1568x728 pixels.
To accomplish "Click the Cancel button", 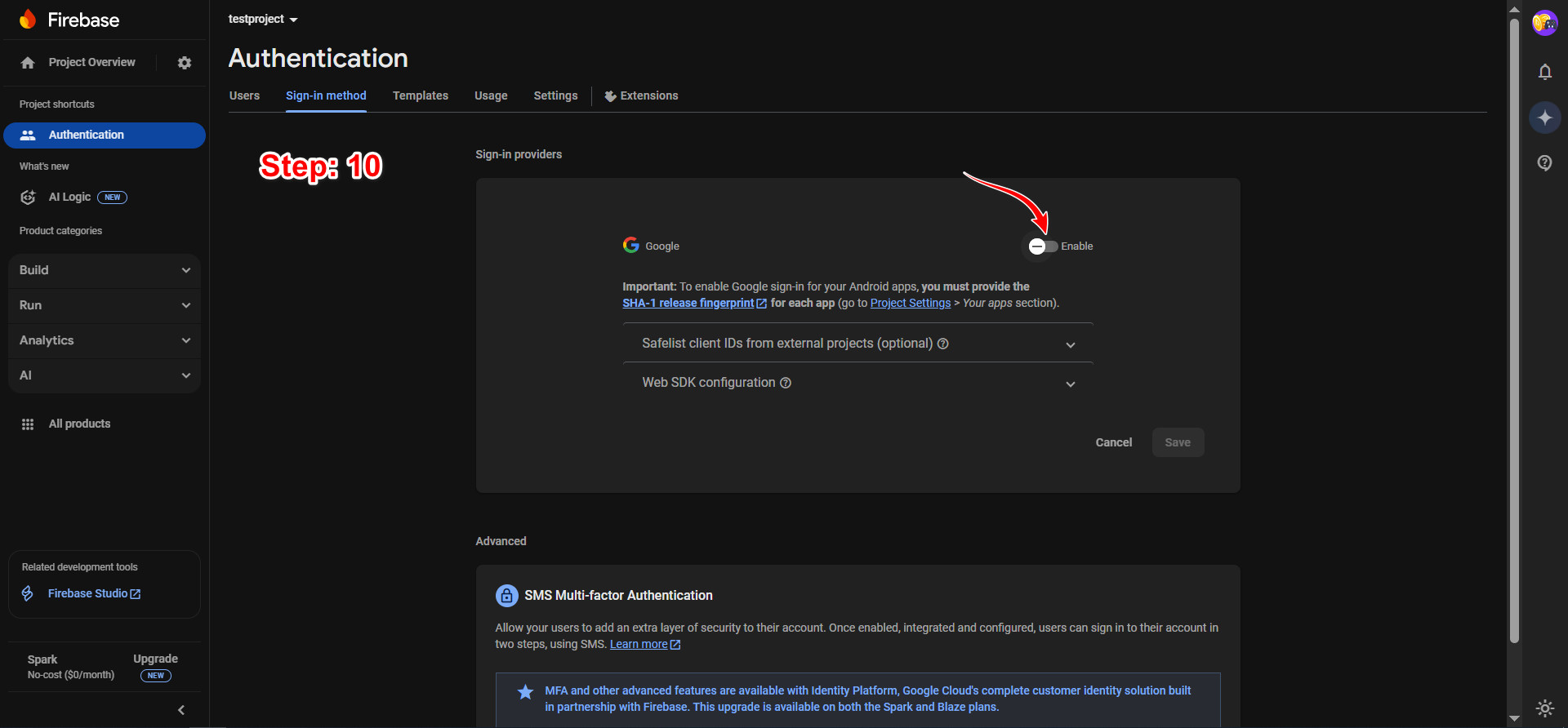I will click(1113, 442).
